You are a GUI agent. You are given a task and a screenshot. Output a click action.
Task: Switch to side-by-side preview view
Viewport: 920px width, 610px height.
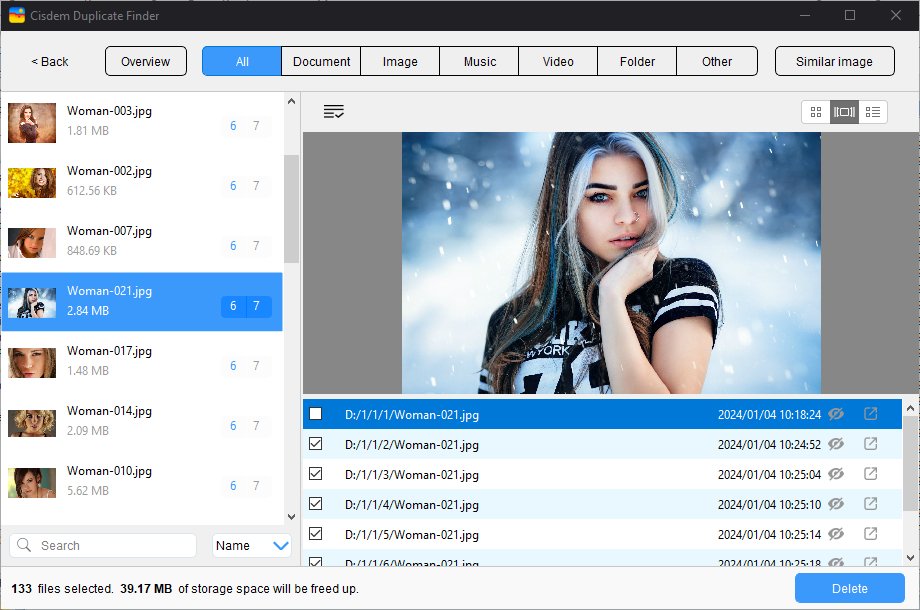[844, 112]
